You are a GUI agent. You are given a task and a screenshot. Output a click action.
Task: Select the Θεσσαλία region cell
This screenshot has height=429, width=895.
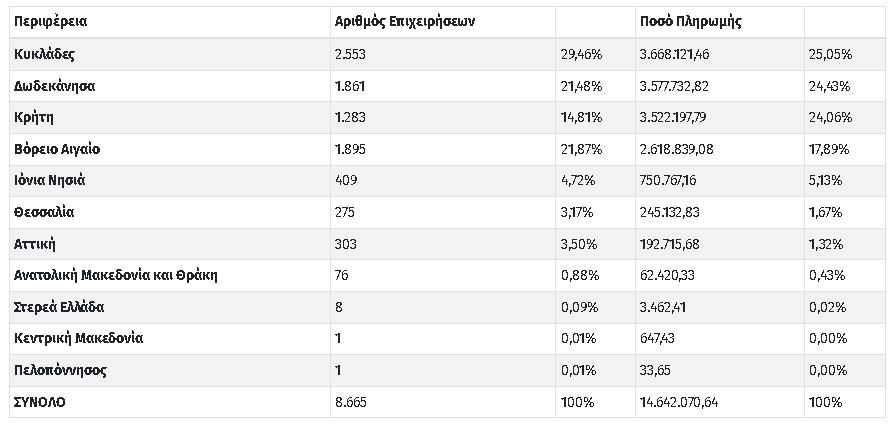pyautogui.click(x=45, y=212)
